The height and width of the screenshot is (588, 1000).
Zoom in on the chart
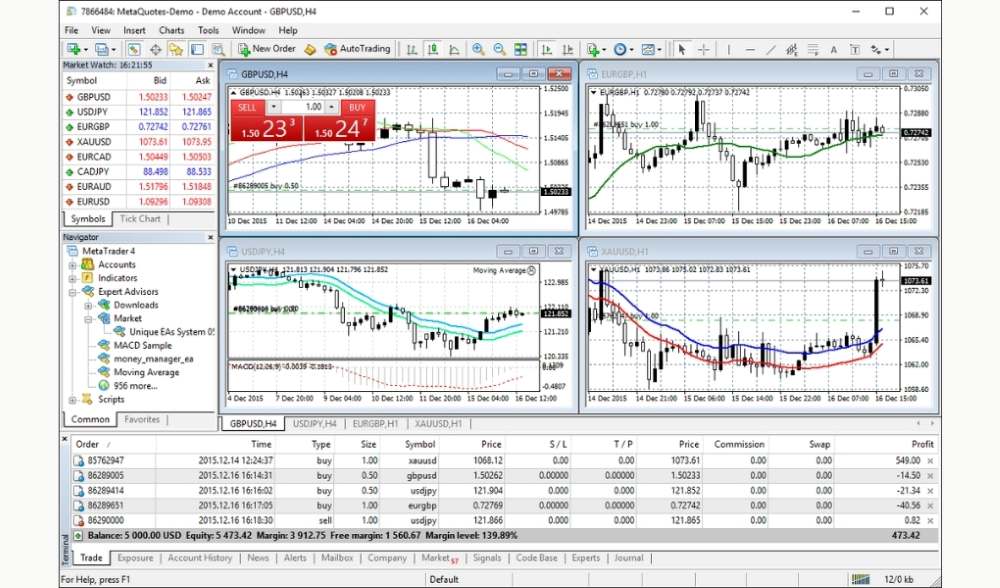tap(478, 49)
